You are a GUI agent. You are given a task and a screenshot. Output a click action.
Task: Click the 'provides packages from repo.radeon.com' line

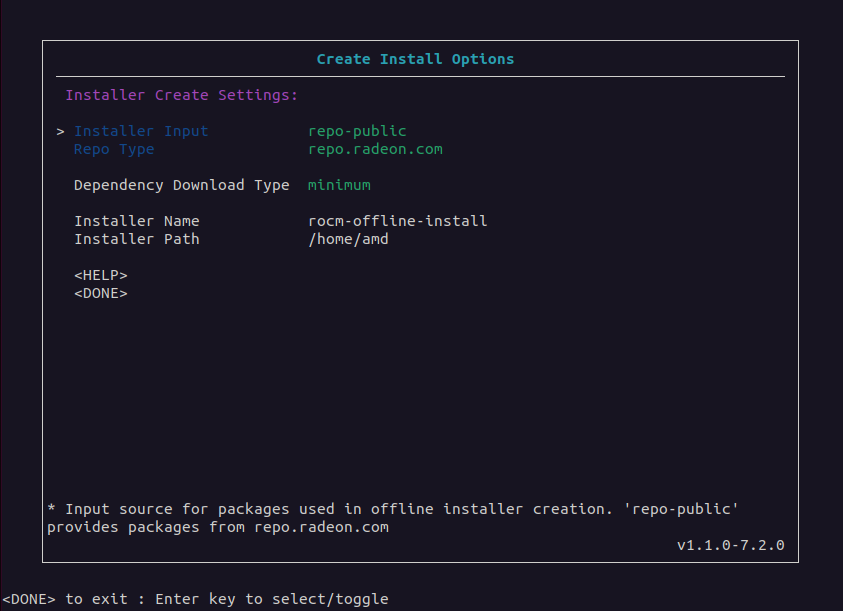click(217, 527)
